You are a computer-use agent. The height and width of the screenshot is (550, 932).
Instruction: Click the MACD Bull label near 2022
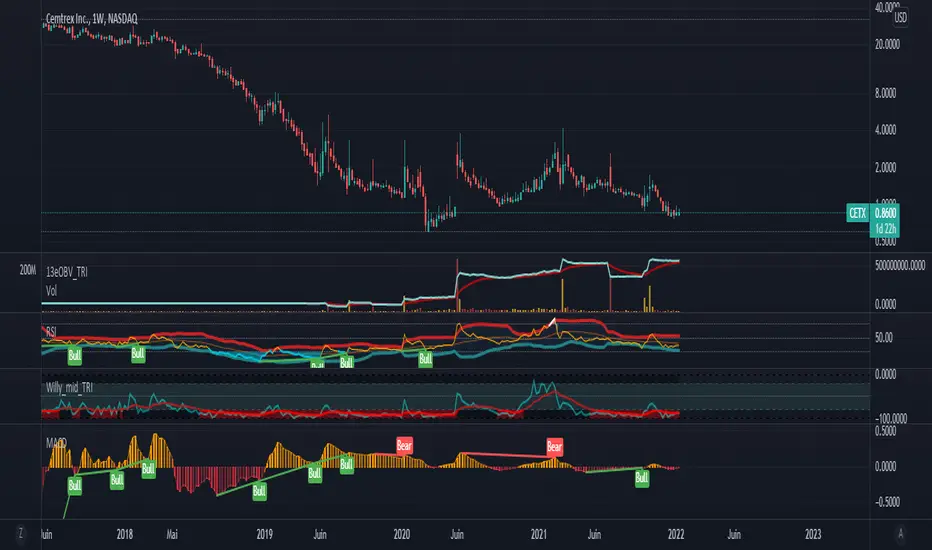[641, 478]
